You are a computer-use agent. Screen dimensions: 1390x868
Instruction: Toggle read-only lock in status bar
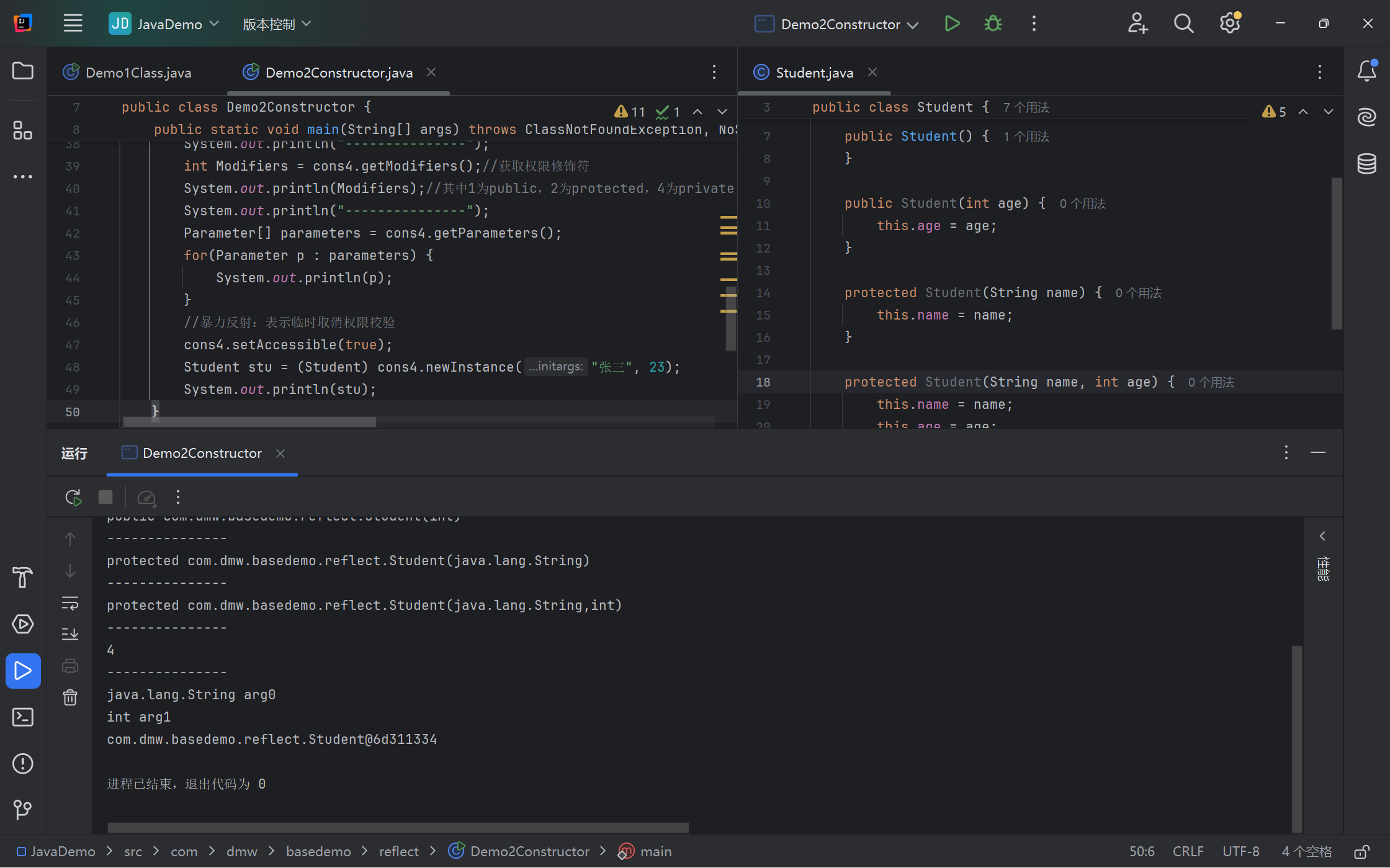point(1361,852)
